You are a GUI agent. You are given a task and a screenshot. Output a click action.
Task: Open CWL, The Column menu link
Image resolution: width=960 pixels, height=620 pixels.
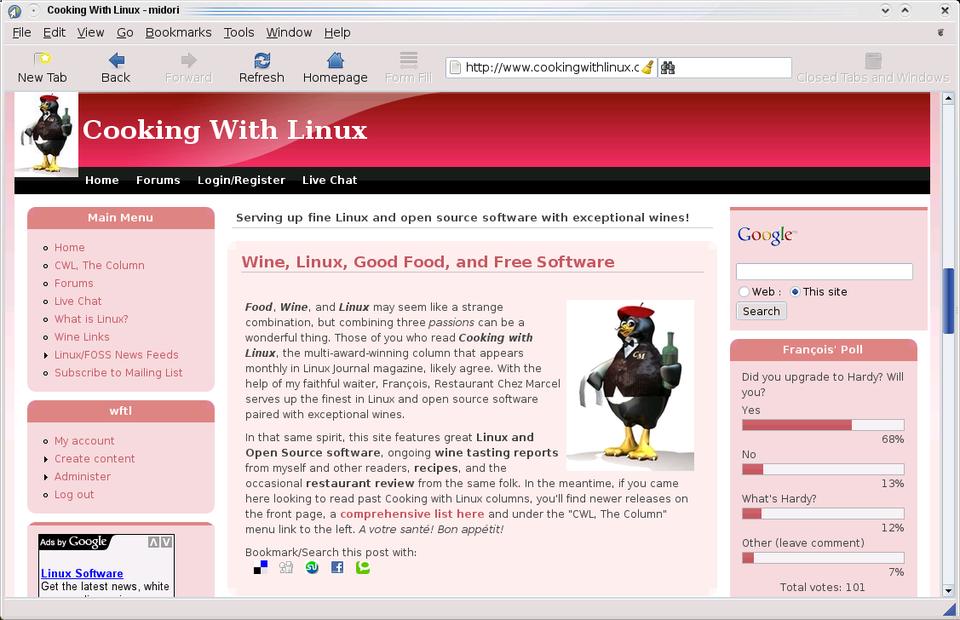(x=99, y=266)
